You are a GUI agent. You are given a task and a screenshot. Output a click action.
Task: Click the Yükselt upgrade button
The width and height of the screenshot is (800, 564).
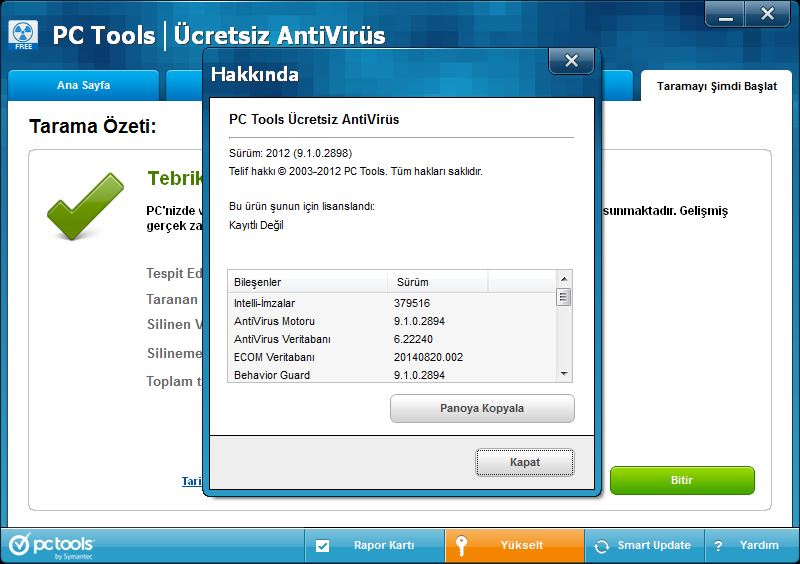click(514, 546)
